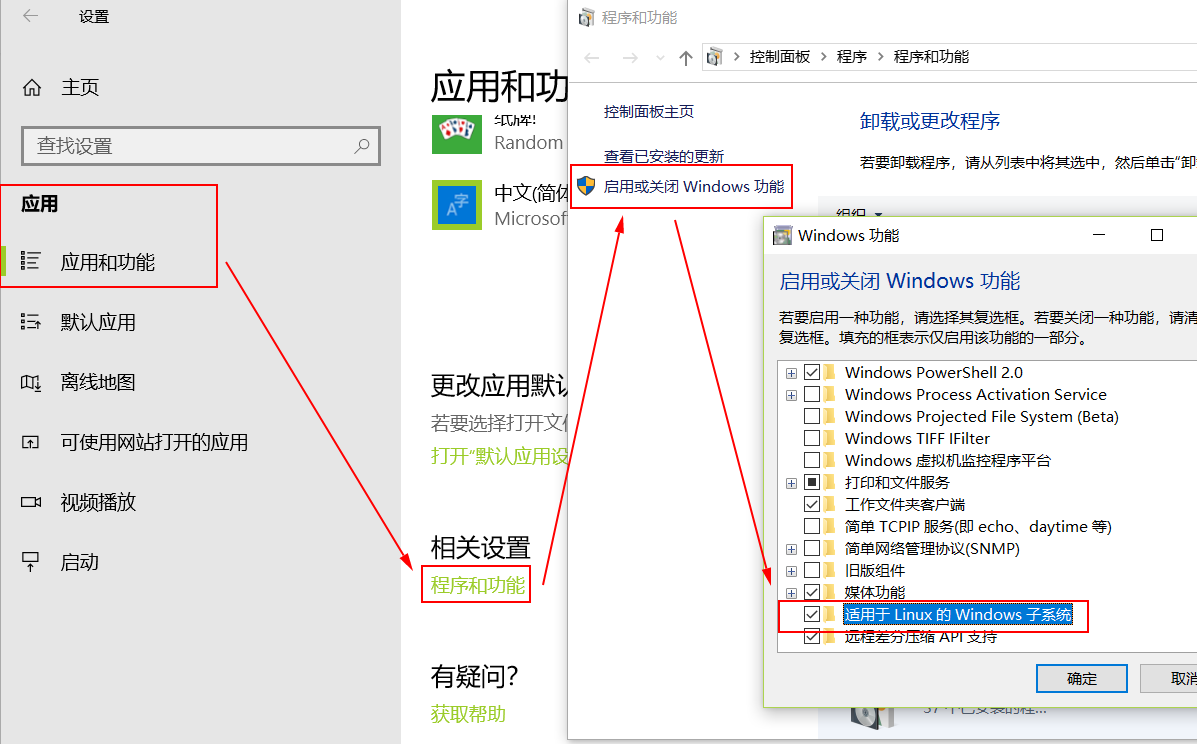This screenshot has height=744, width=1197.
Task: Select 视频播放 in Settings sidebar
Action: pyautogui.click(x=98, y=502)
